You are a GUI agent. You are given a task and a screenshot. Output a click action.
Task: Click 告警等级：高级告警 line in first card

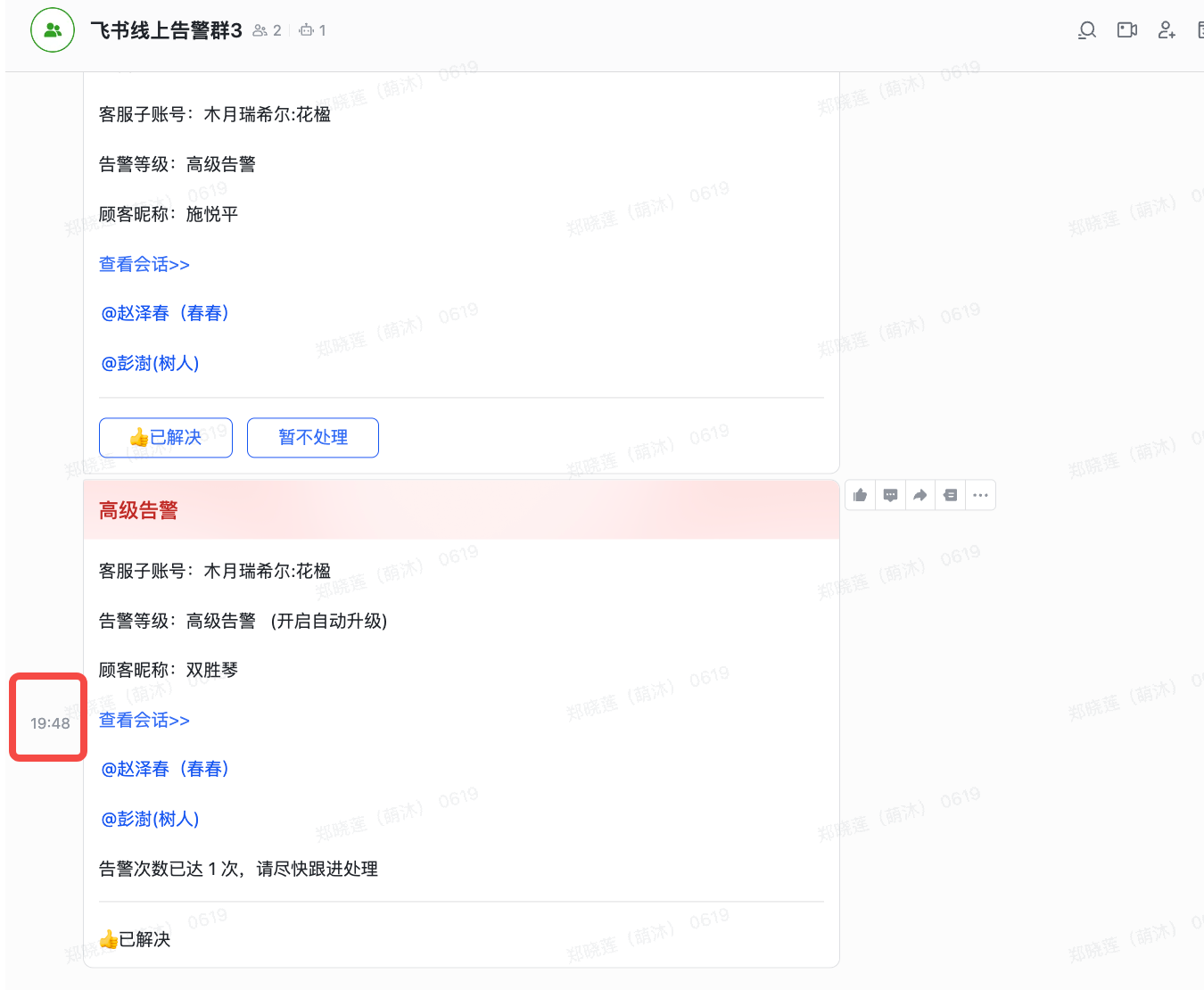(x=177, y=164)
